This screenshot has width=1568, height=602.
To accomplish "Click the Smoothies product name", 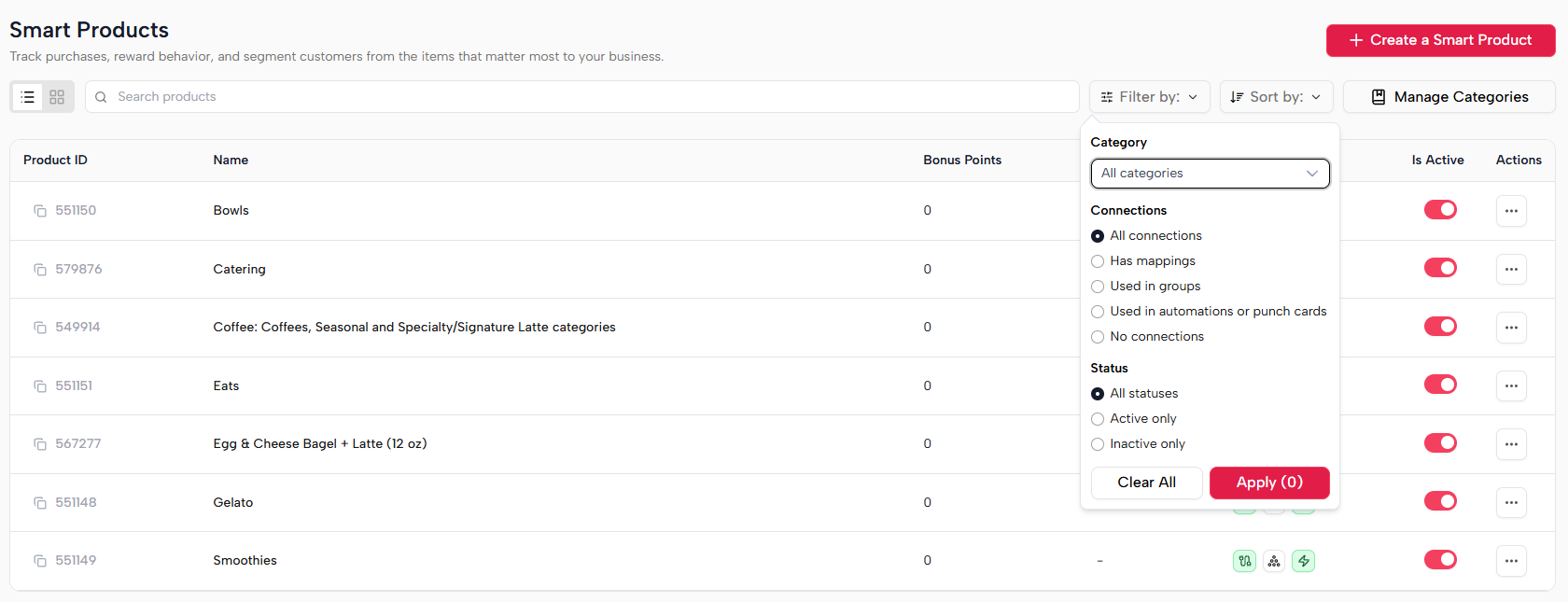I will pyautogui.click(x=245, y=561).
